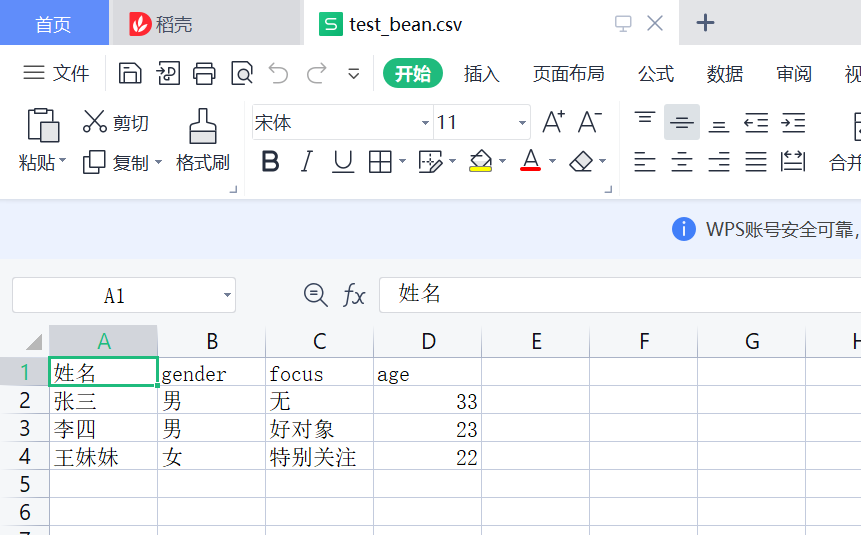This screenshot has width=861, height=535.
Task: Justify text alignment icon
Action: click(756, 161)
